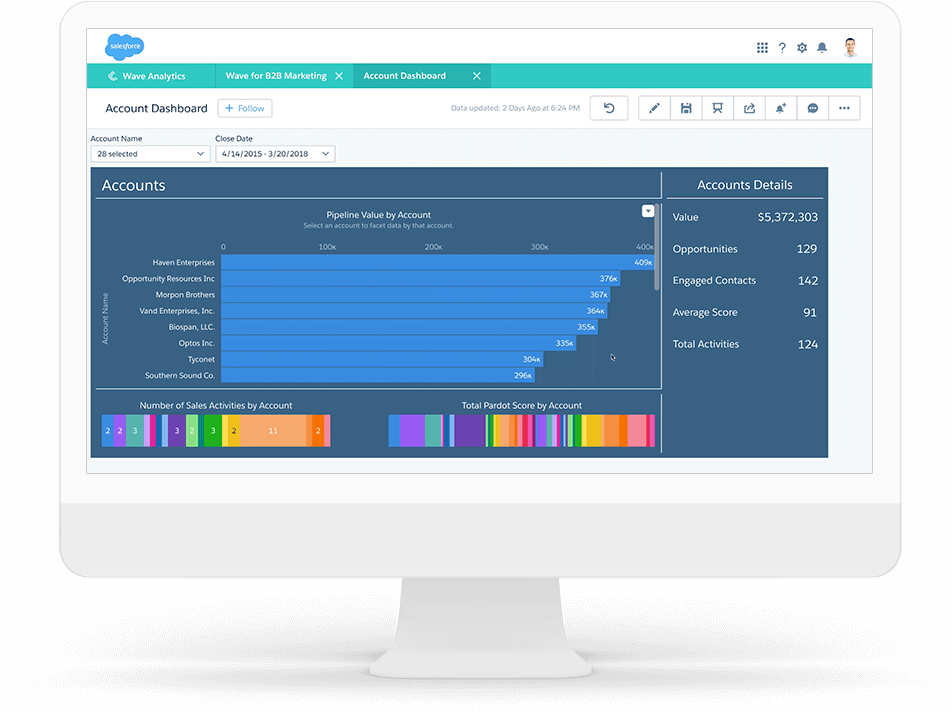Viewport: 952px width, 712px height.
Task: Click the share export icon
Action: [749, 108]
